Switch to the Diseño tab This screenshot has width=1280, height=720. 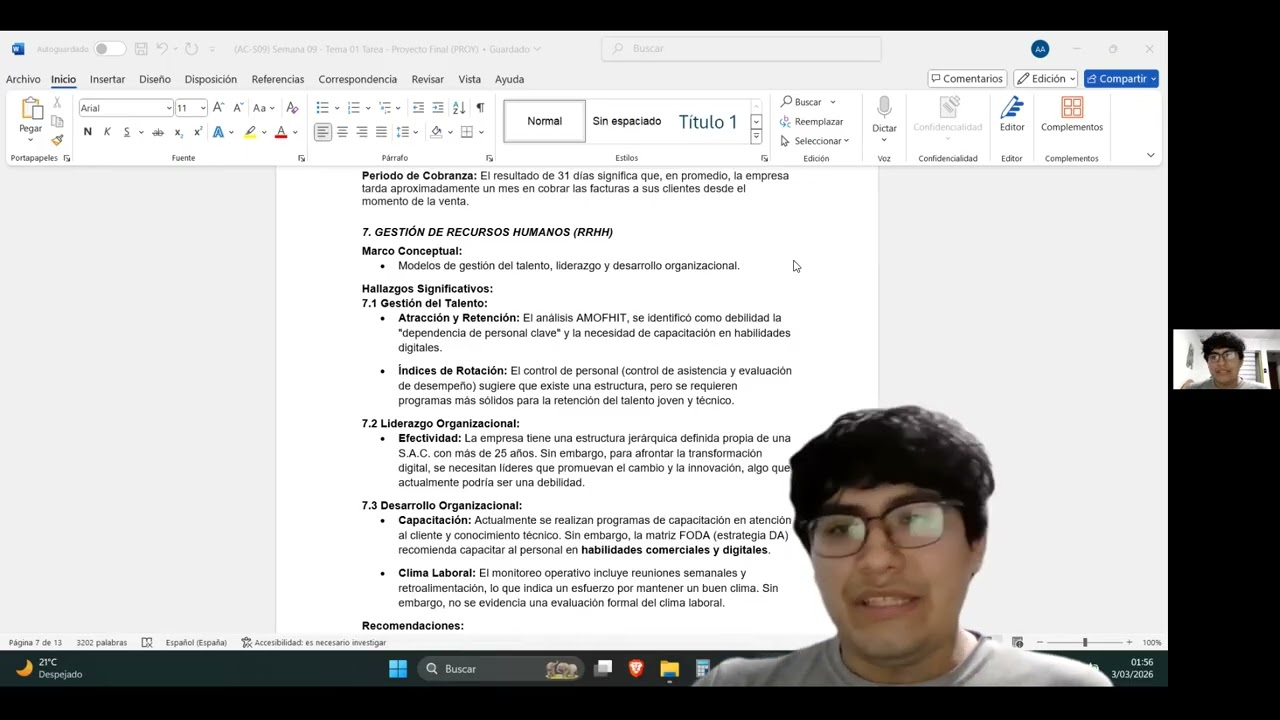[x=155, y=79]
